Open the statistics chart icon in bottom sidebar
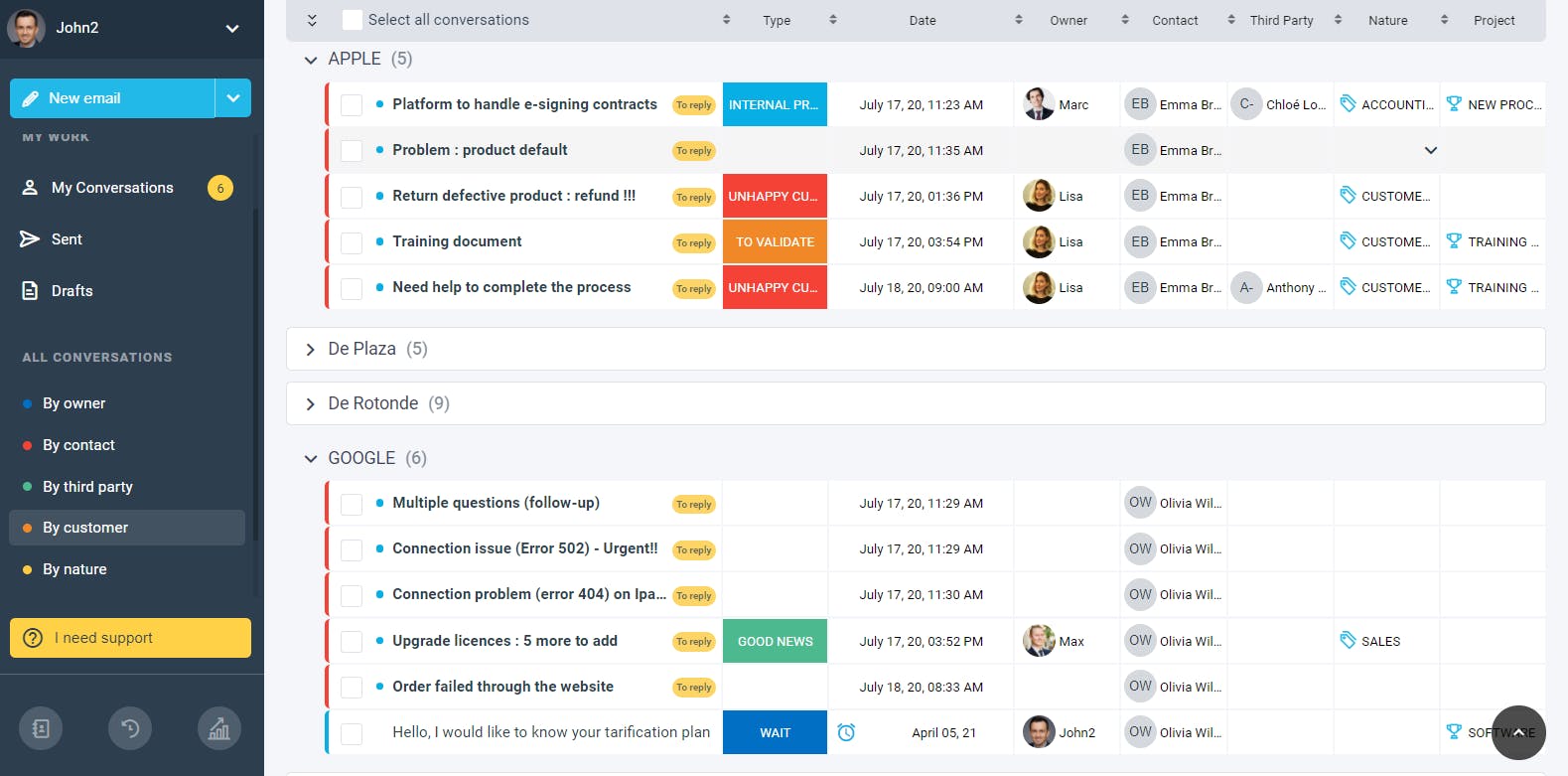1568x776 pixels. [219, 729]
